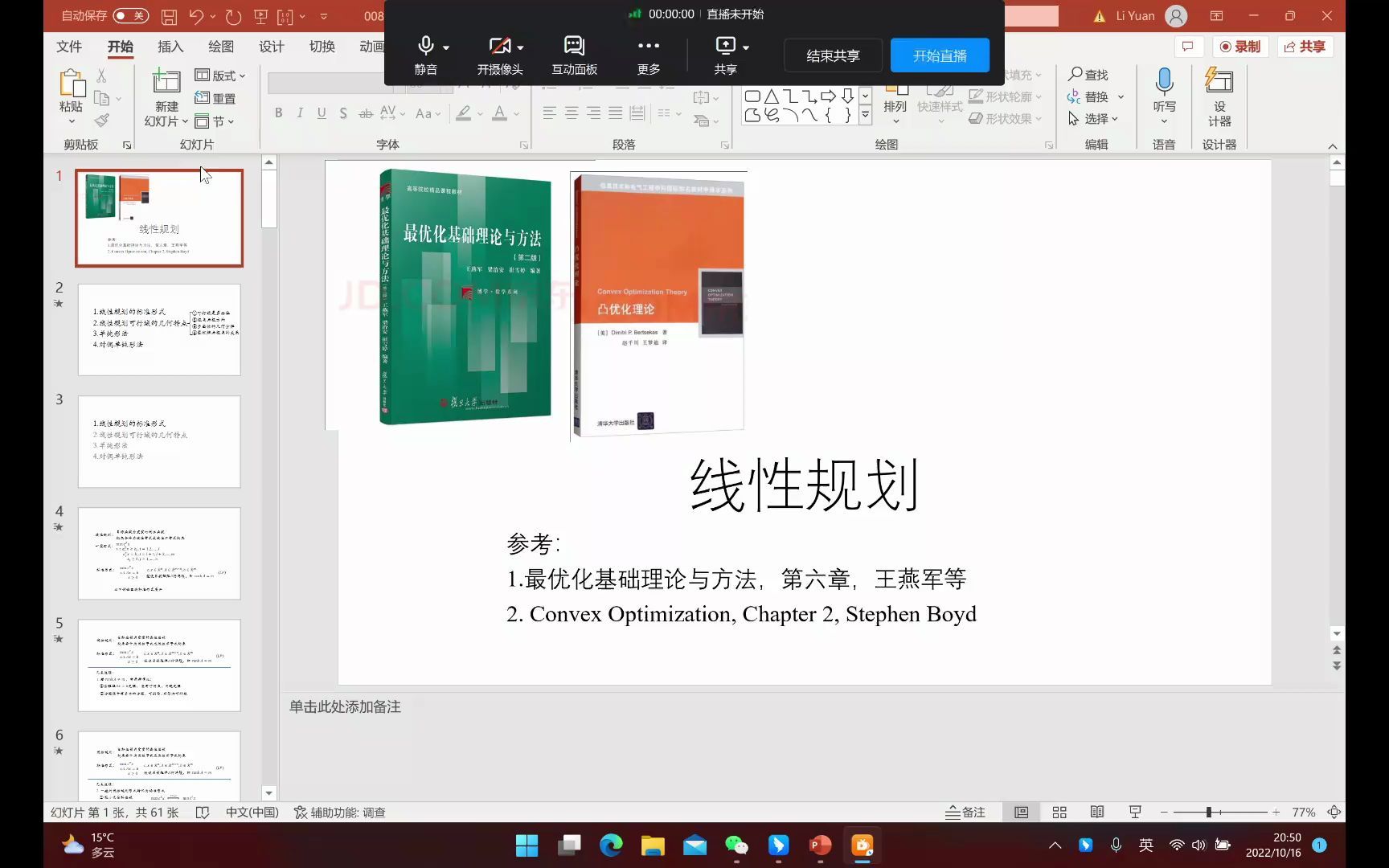Switch to the 设计 ribbon tab

click(272, 47)
